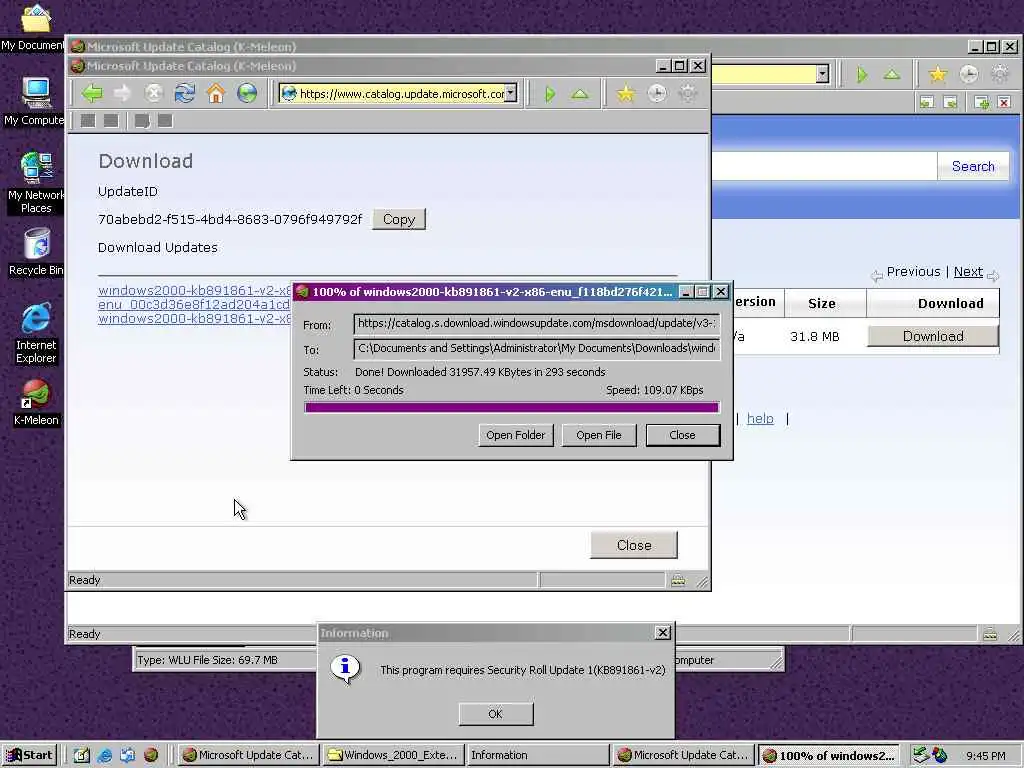Viewport: 1024px width, 768px height.
Task: Click Download button in catalog results table
Action: [x=933, y=336]
